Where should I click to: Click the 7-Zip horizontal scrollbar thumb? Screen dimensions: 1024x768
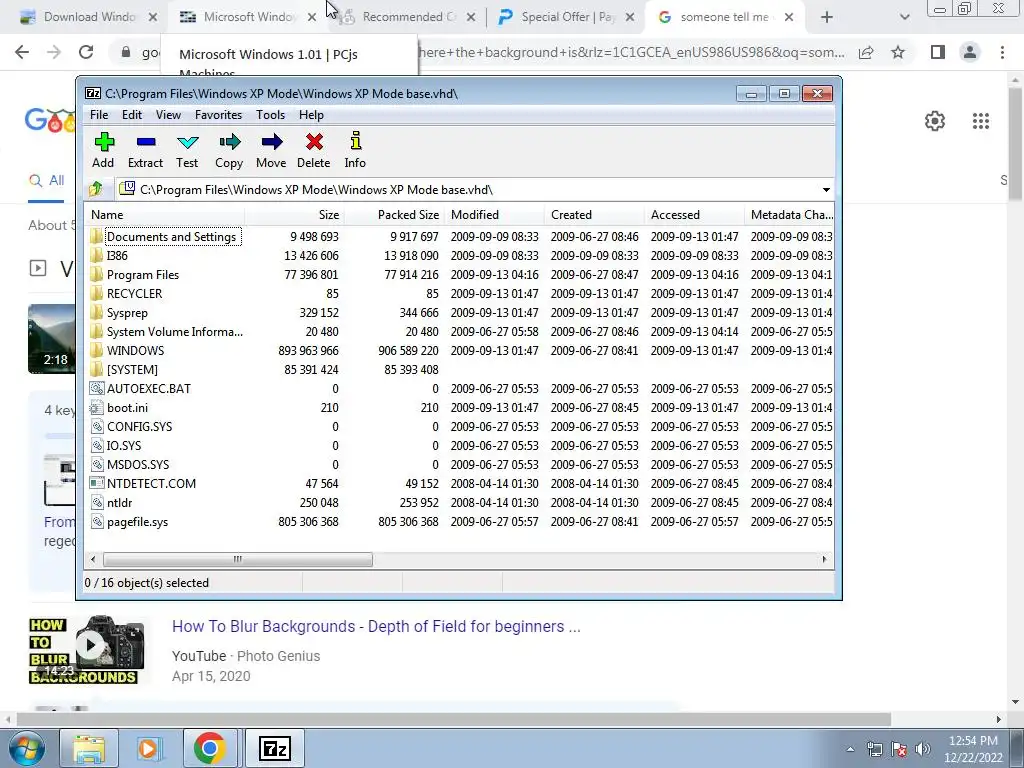[238, 559]
